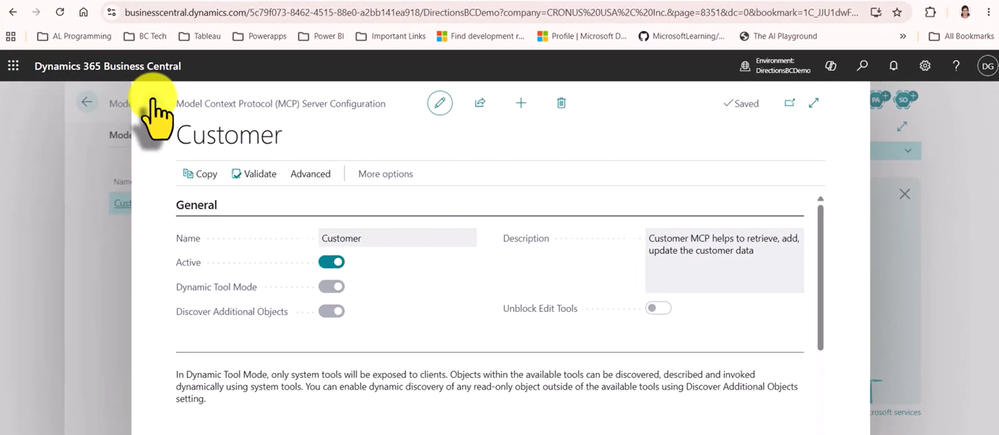This screenshot has height=435, width=999.
Task: Open browser home page icon
Action: [83, 12]
